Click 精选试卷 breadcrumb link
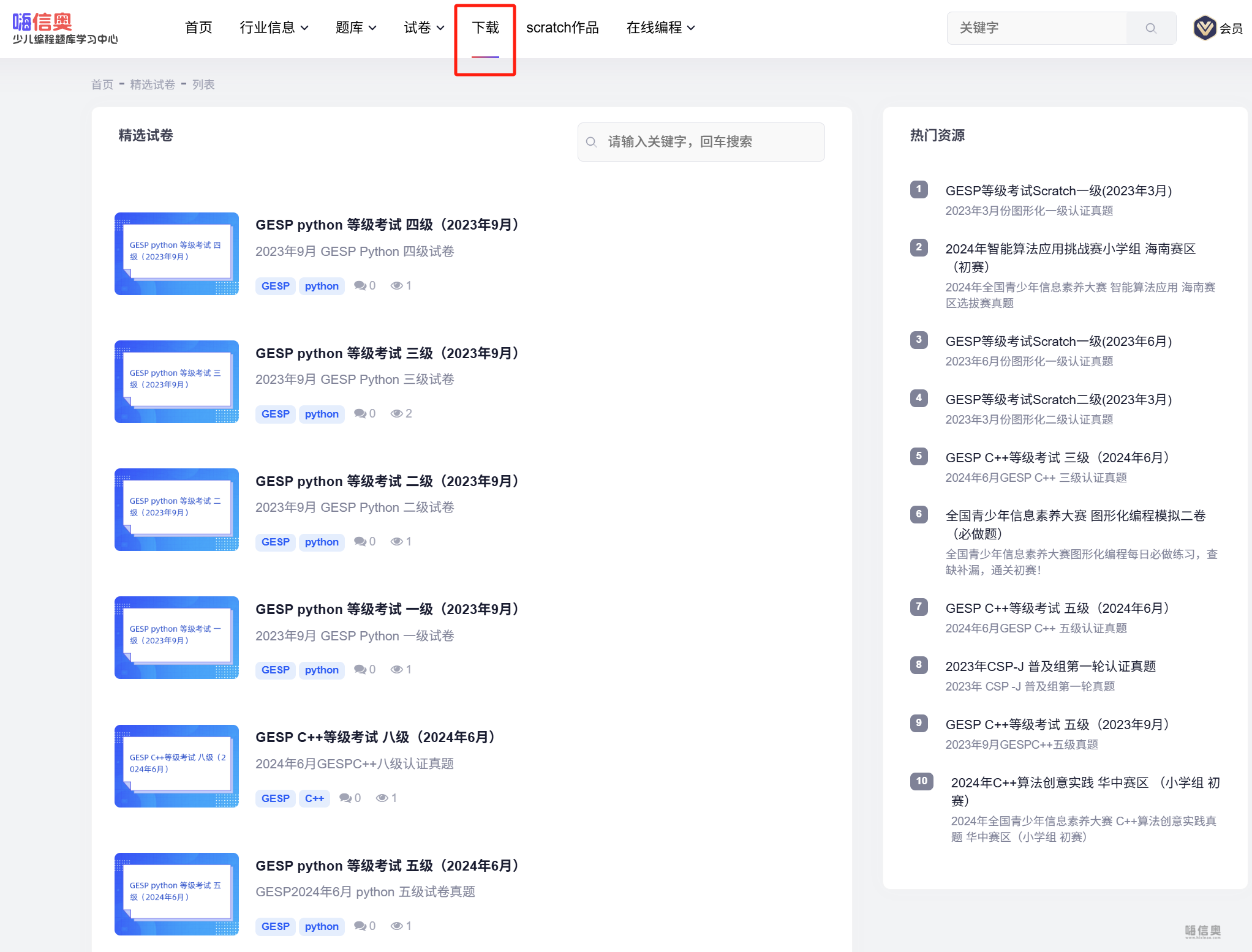The image size is (1252, 952). pos(153,84)
